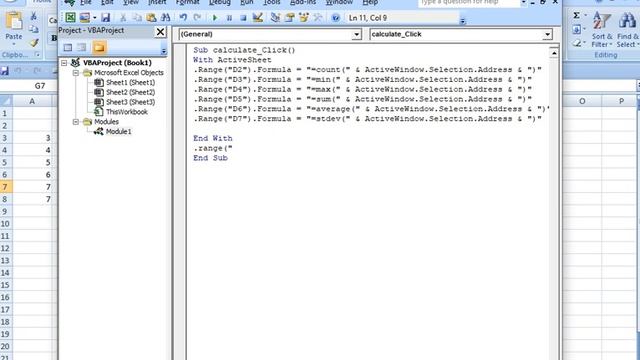Collapse Microsoft Excel Objects folder node
The image size is (640, 360).
tap(76, 73)
